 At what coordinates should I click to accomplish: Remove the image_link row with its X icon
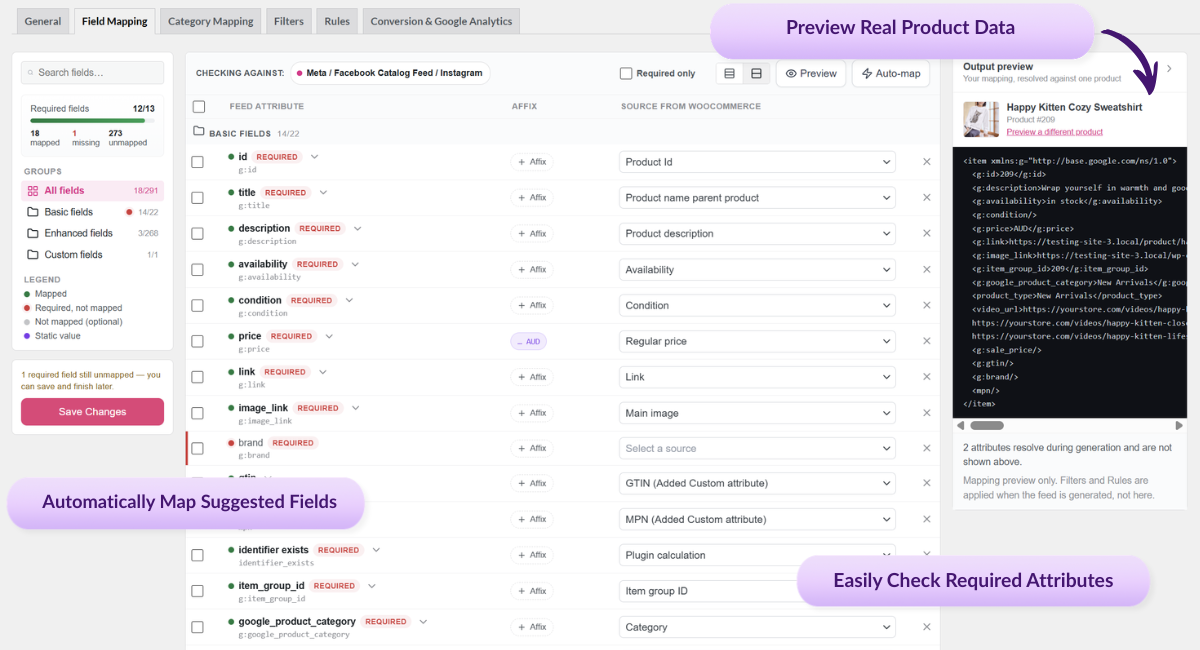(x=927, y=413)
